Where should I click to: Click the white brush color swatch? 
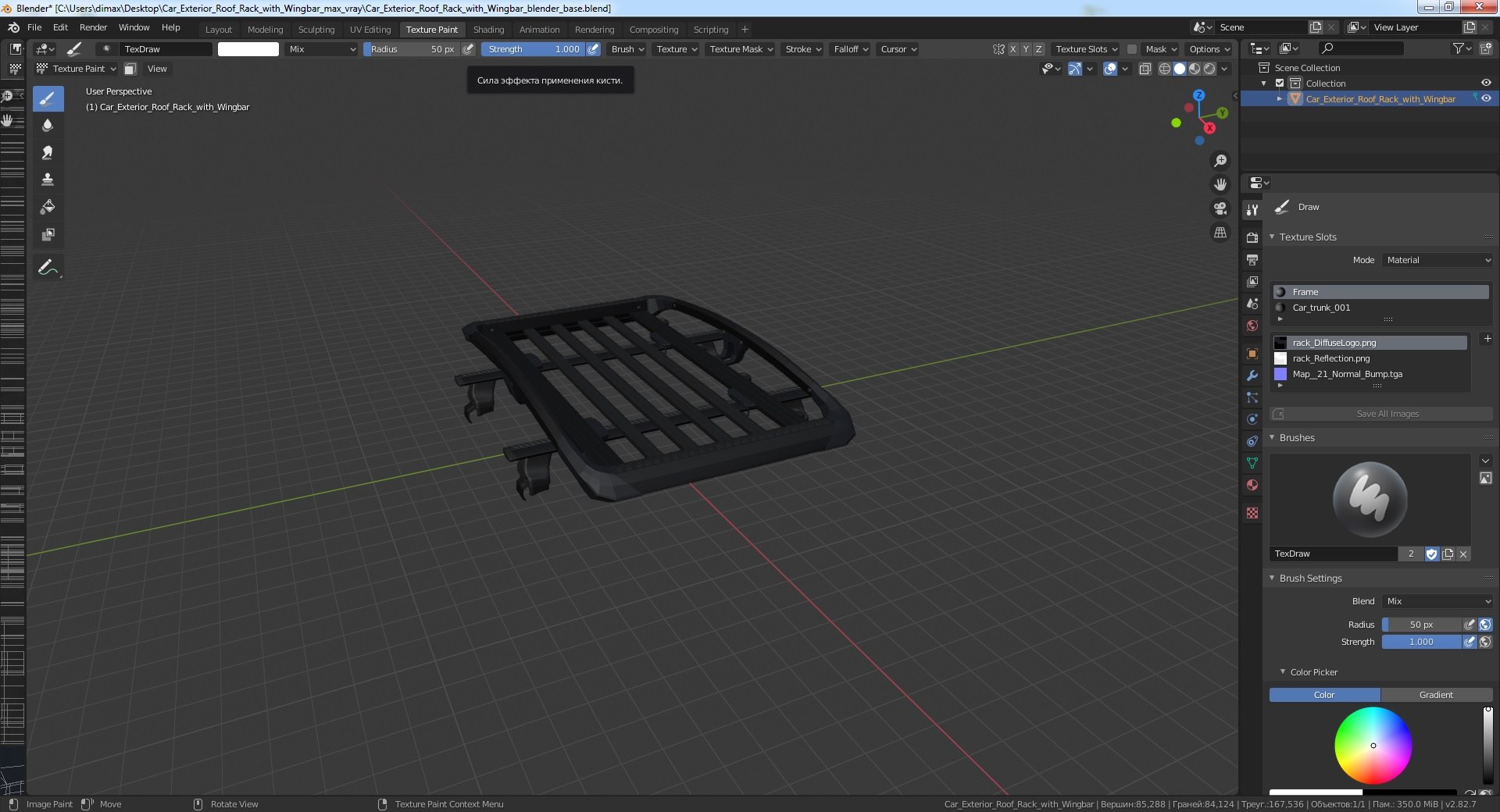coord(248,49)
